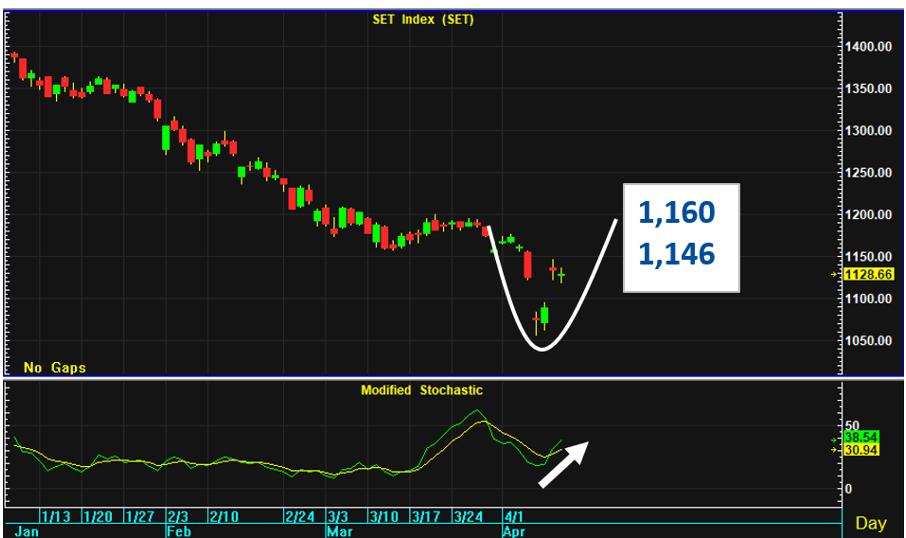The height and width of the screenshot is (538, 906).
Task: Click the 1350.00 price axis label
Action: (x=868, y=89)
